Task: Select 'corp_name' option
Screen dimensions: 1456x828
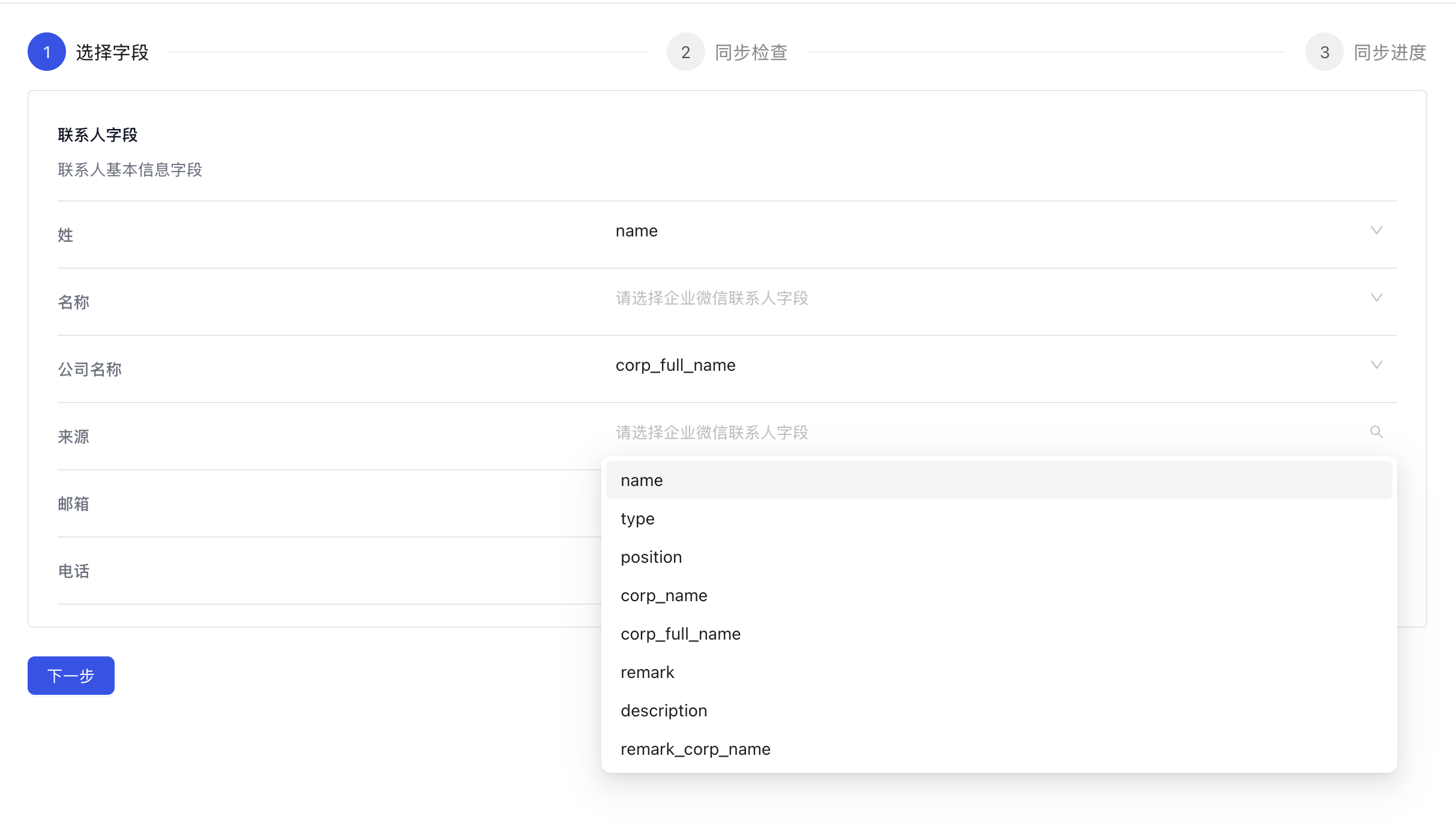Action: (x=664, y=595)
